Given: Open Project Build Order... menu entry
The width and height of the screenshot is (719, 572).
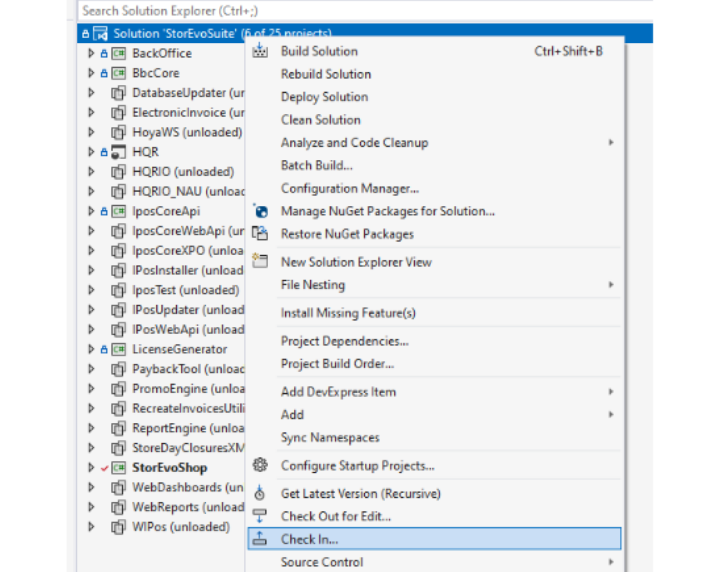Looking at the screenshot, I should [x=434, y=364].
